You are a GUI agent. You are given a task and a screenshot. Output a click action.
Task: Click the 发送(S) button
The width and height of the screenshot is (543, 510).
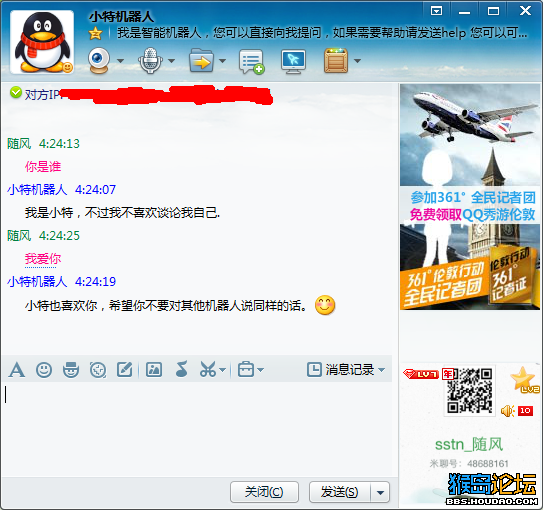[x=339, y=492]
